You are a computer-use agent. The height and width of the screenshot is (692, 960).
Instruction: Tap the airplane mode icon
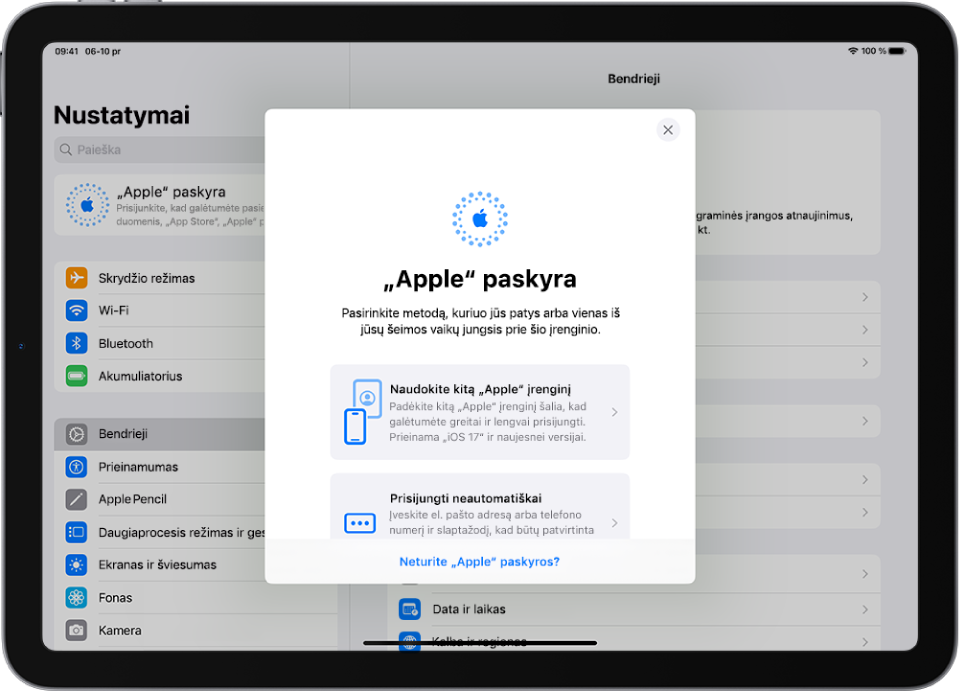pos(77,277)
